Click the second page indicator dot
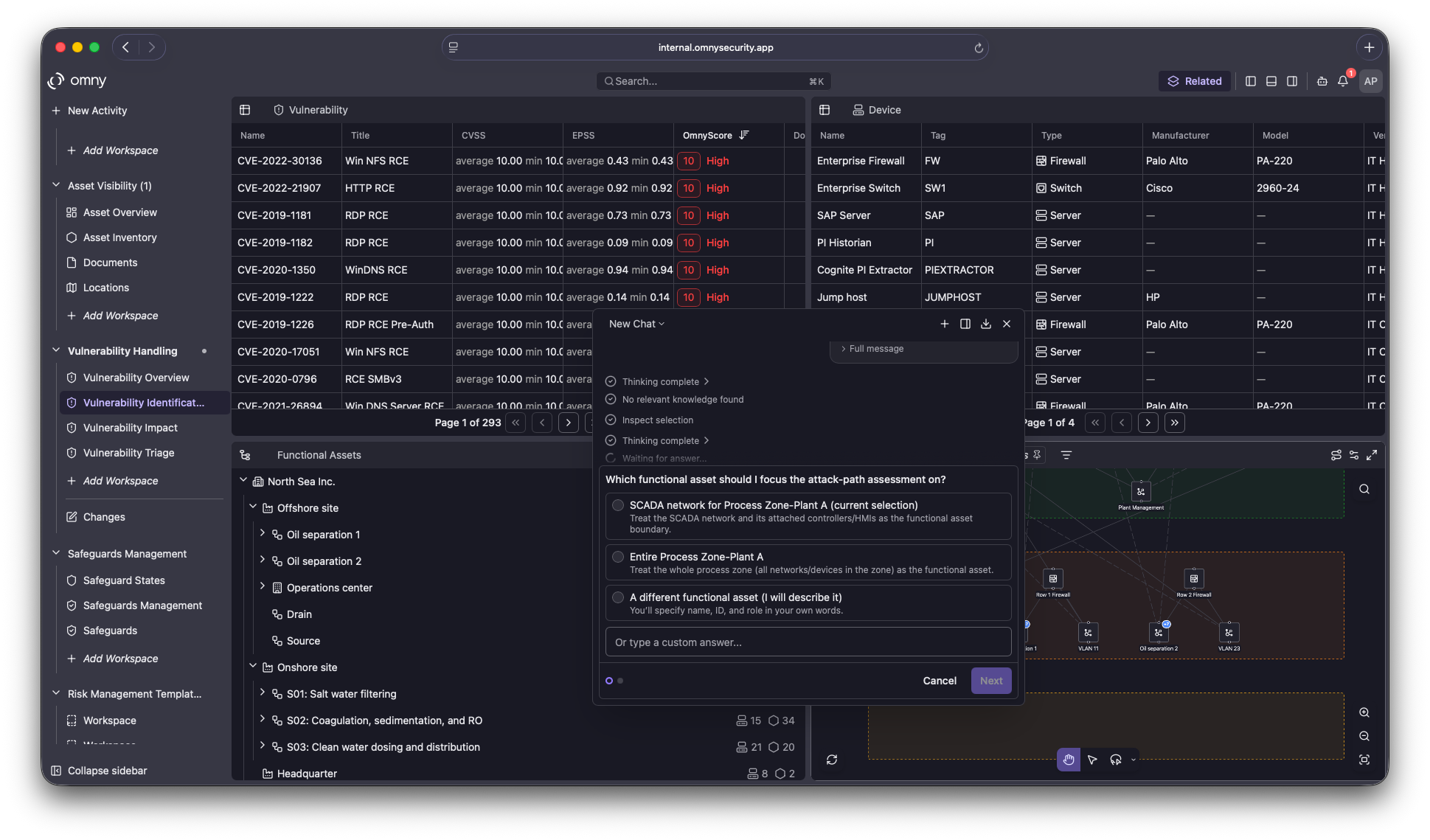This screenshot has height=840, width=1430. (x=620, y=681)
